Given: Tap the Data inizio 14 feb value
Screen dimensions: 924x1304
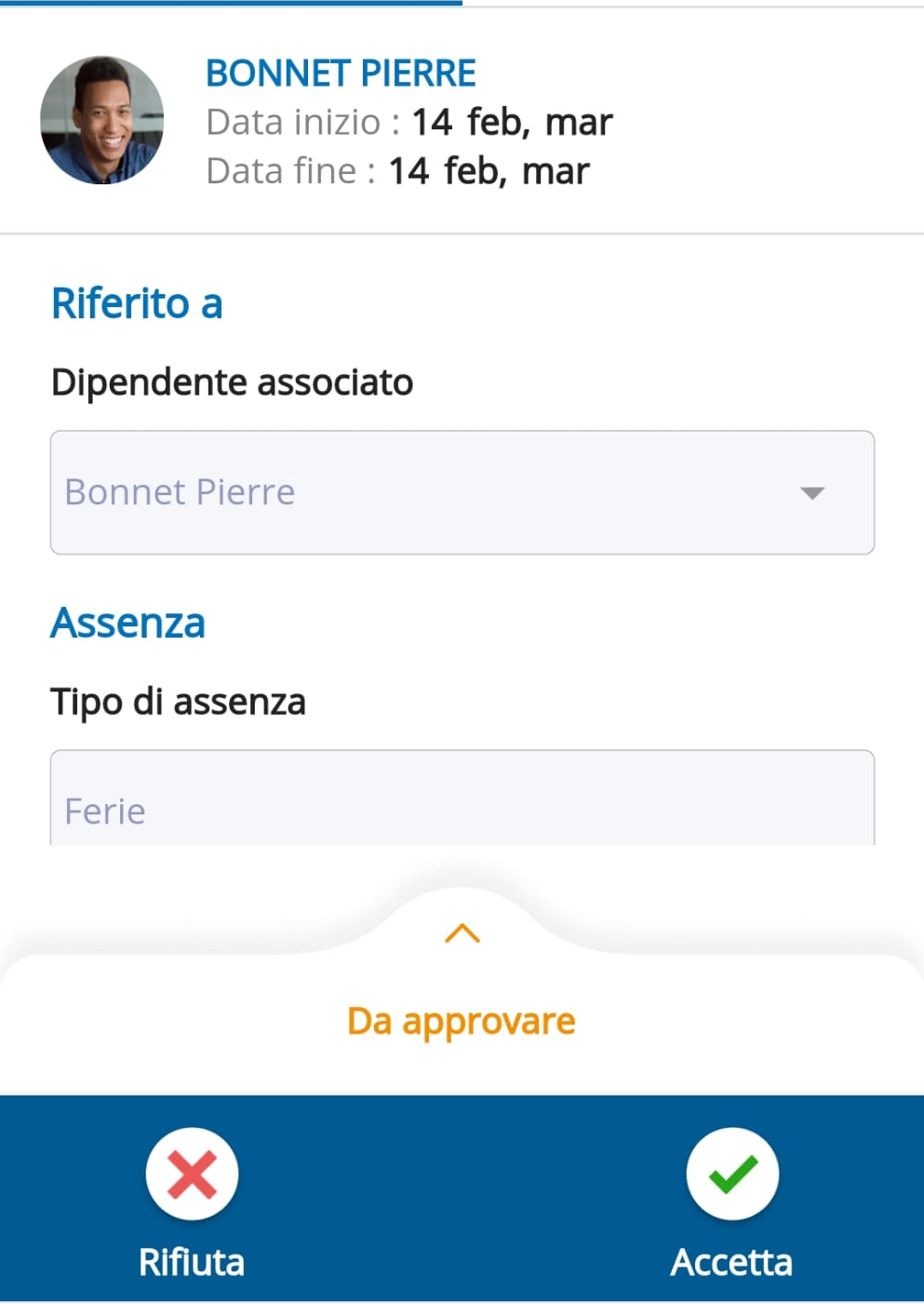Looking at the screenshot, I should coord(512,122).
